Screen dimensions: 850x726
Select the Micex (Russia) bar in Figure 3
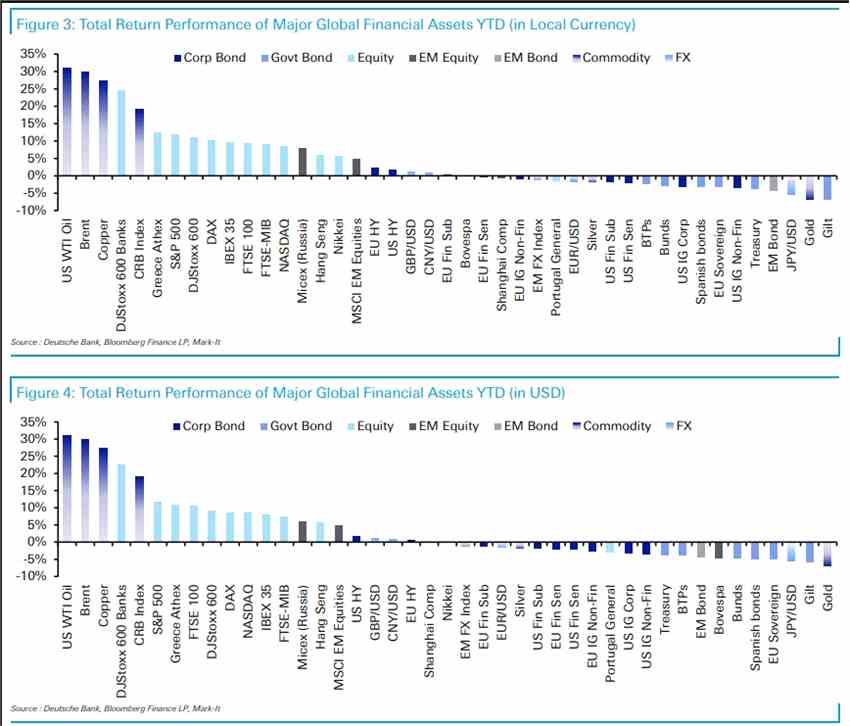point(302,162)
